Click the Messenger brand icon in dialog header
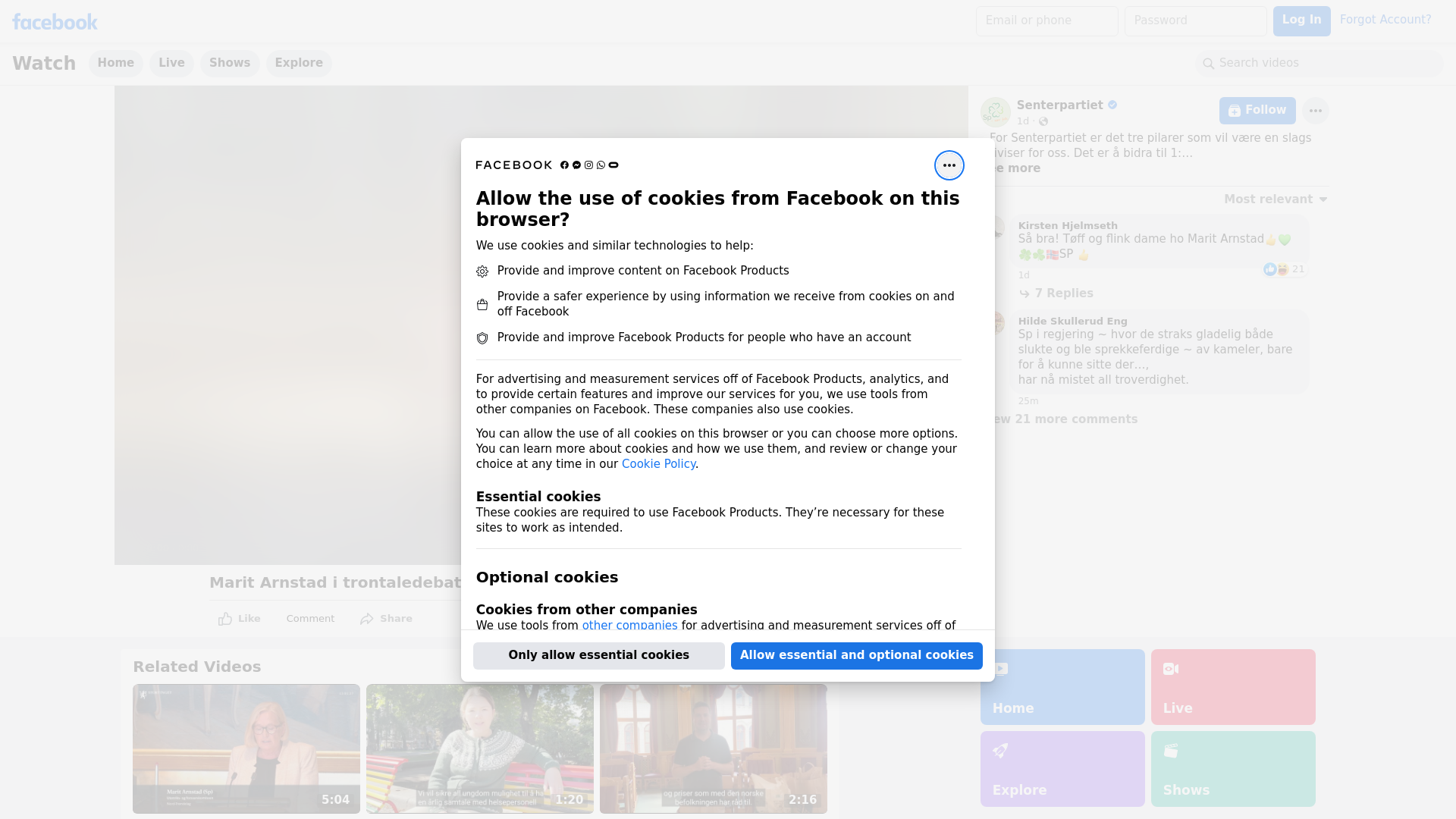This screenshot has height=819, width=1456. tap(576, 165)
